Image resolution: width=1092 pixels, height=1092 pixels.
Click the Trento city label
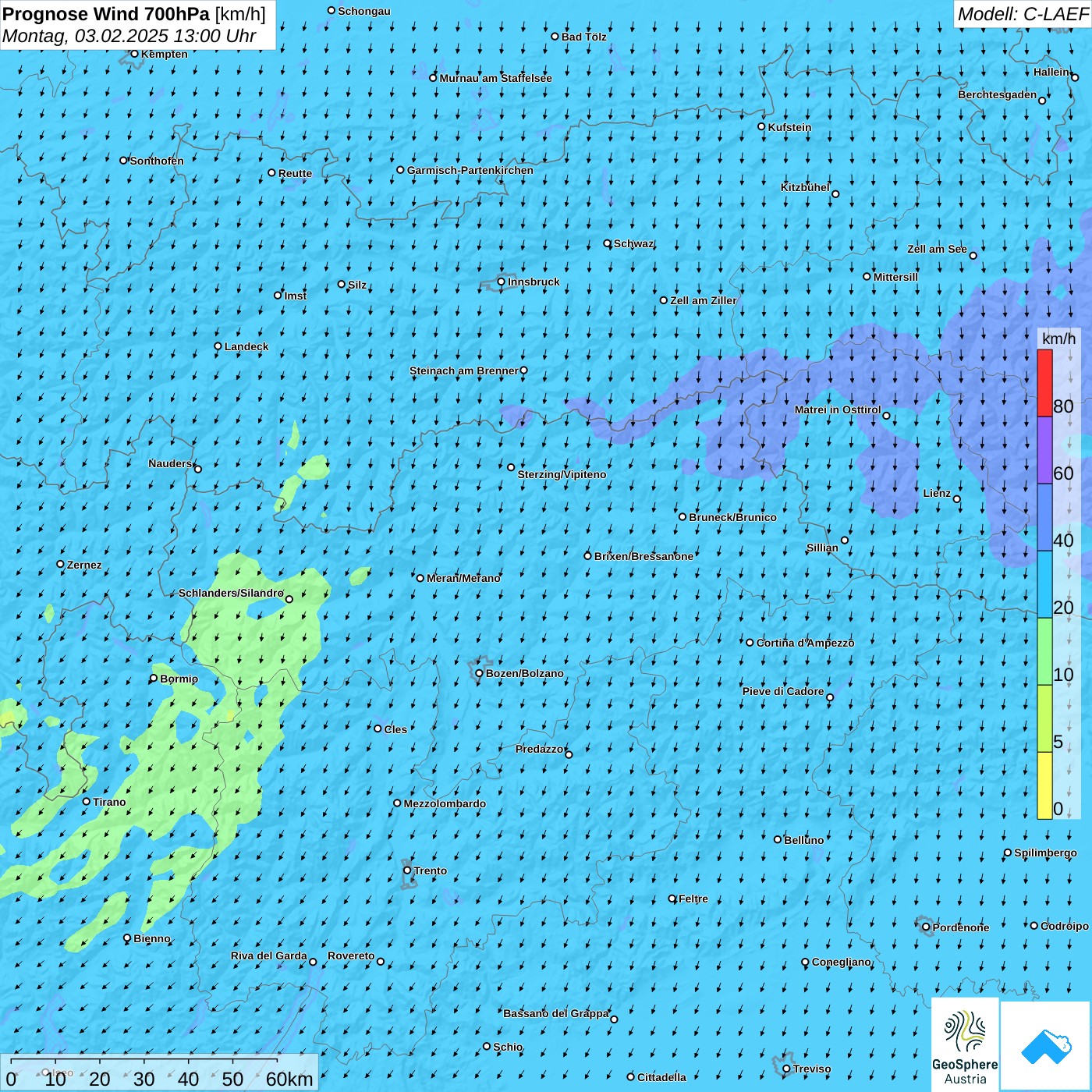(431, 870)
